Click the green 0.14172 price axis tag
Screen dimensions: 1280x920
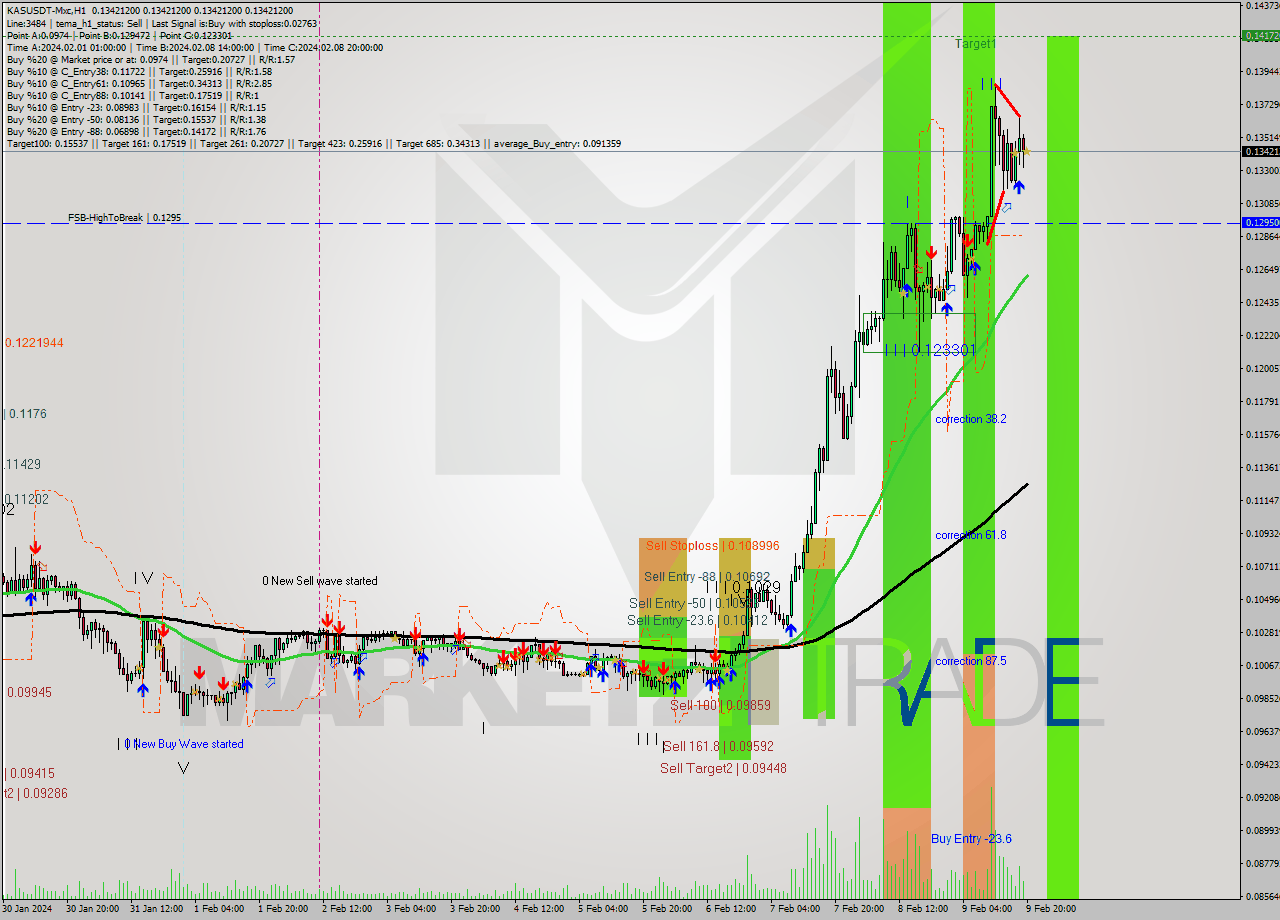pos(1259,36)
